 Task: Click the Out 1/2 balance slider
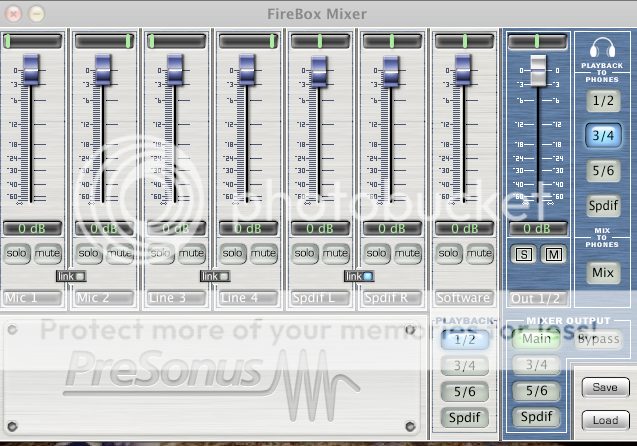(x=537, y=41)
